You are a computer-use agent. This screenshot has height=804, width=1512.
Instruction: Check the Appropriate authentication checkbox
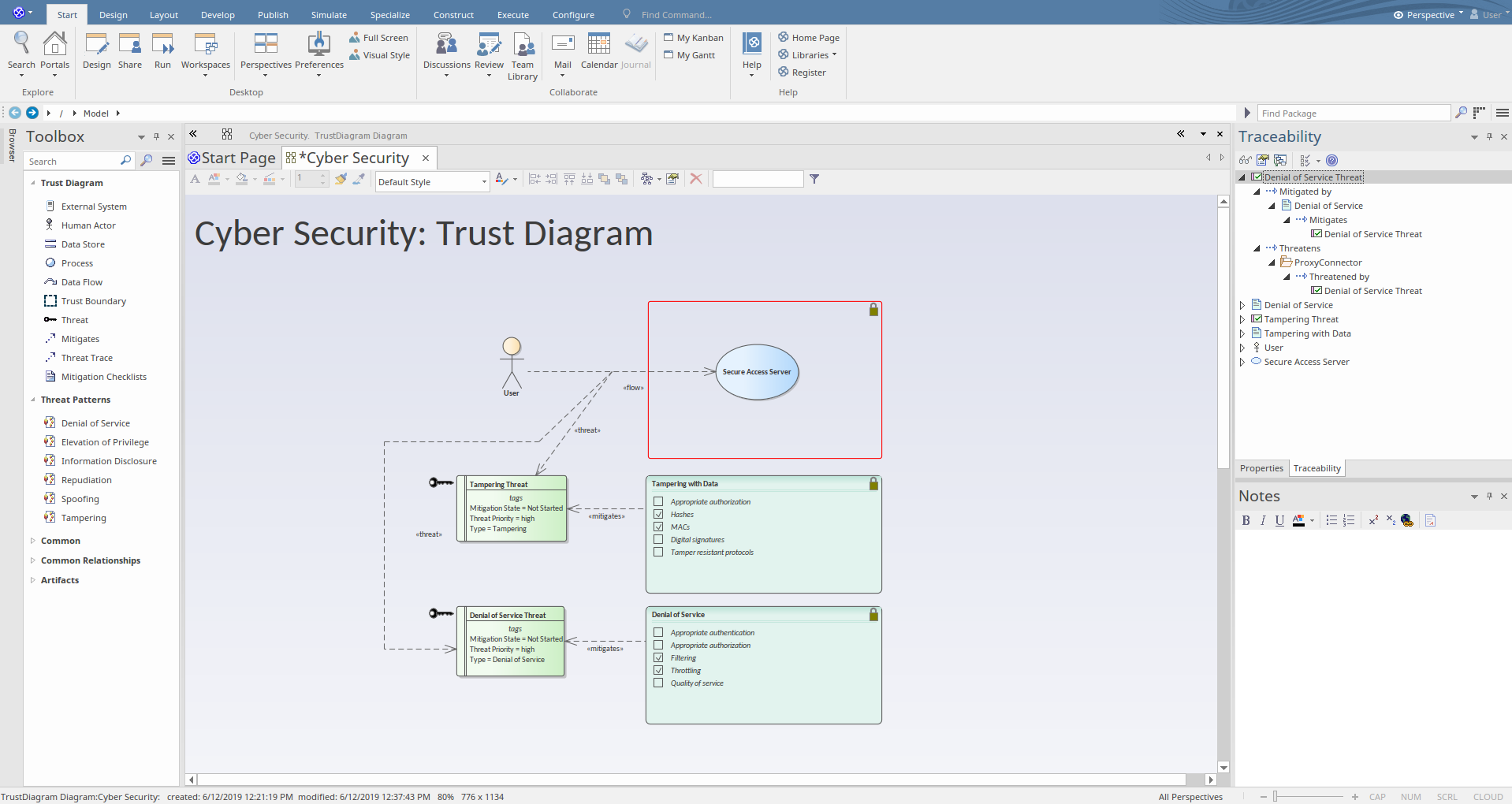pyautogui.click(x=658, y=633)
